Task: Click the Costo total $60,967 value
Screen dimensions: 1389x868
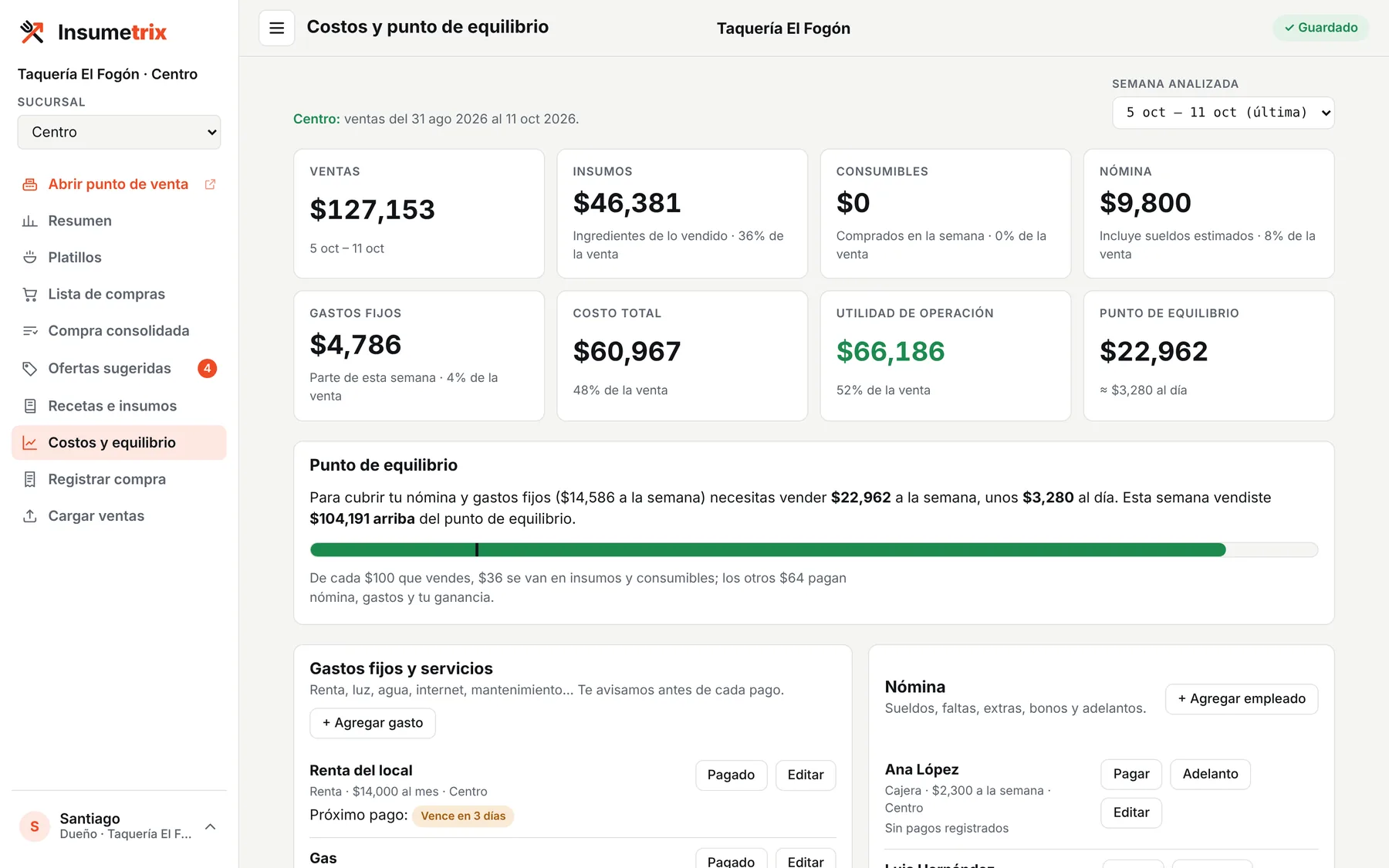Action: (627, 352)
